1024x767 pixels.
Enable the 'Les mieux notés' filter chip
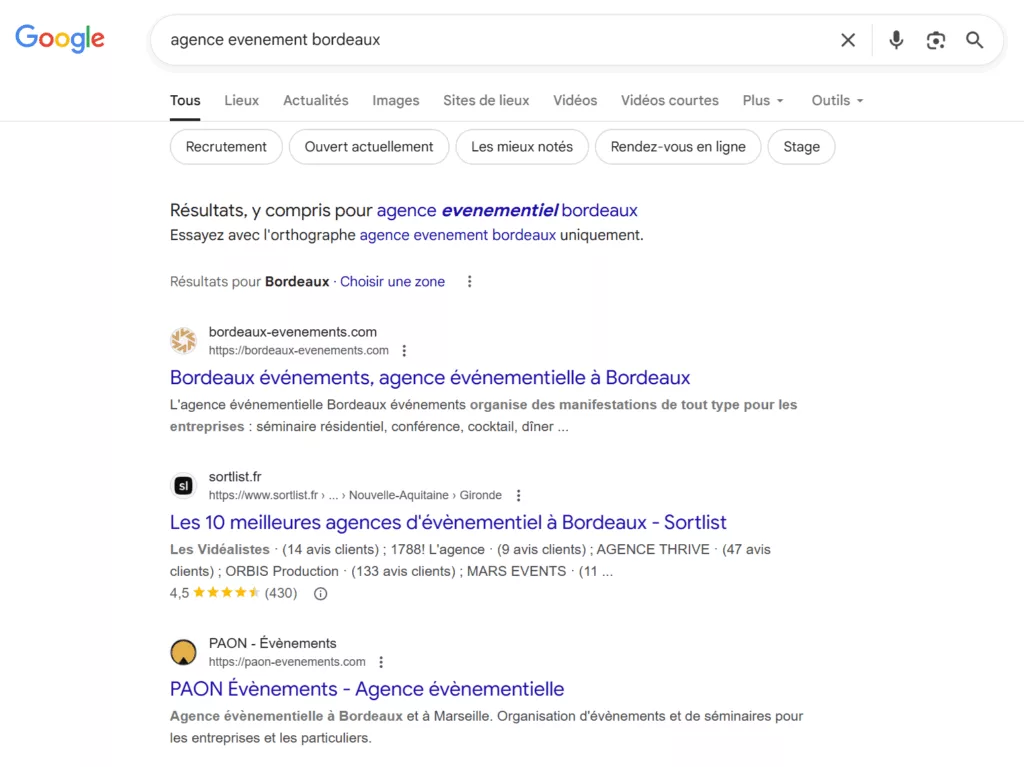tap(522, 147)
